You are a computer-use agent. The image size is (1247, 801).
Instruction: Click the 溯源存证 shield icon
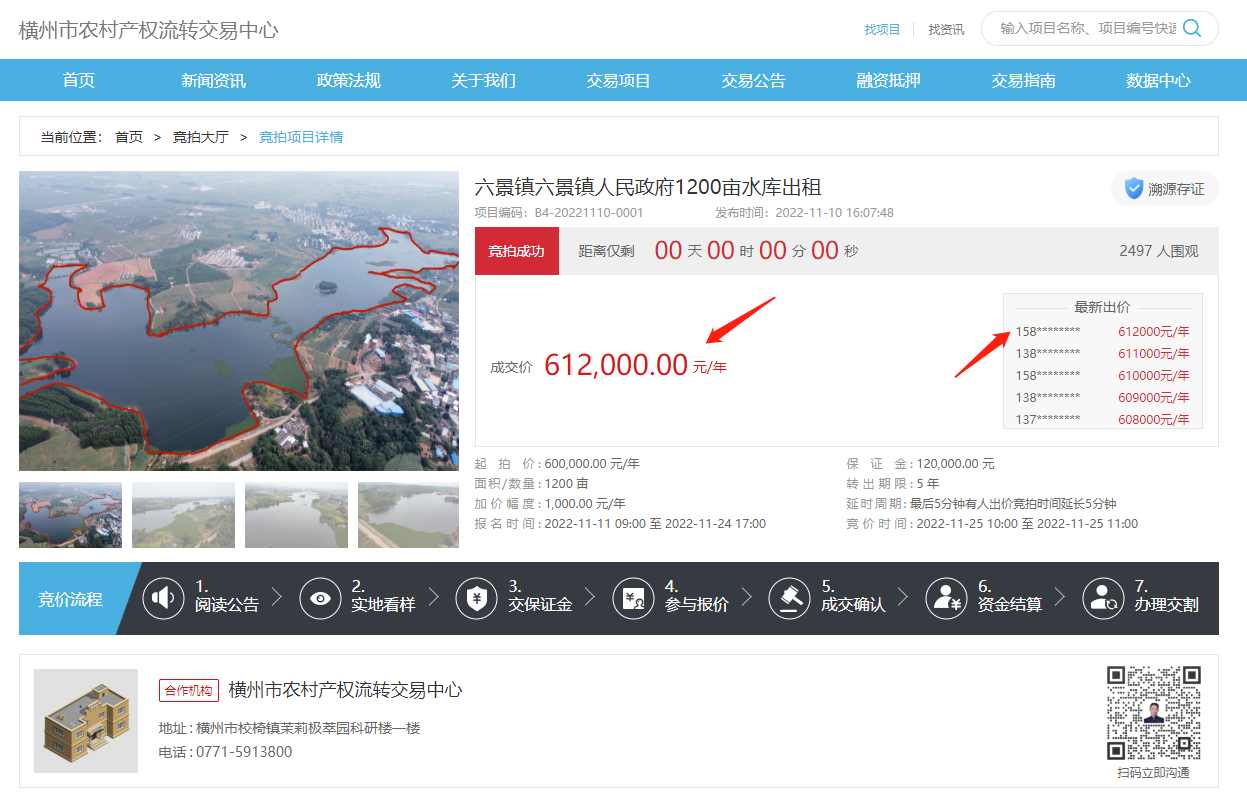coord(1134,189)
